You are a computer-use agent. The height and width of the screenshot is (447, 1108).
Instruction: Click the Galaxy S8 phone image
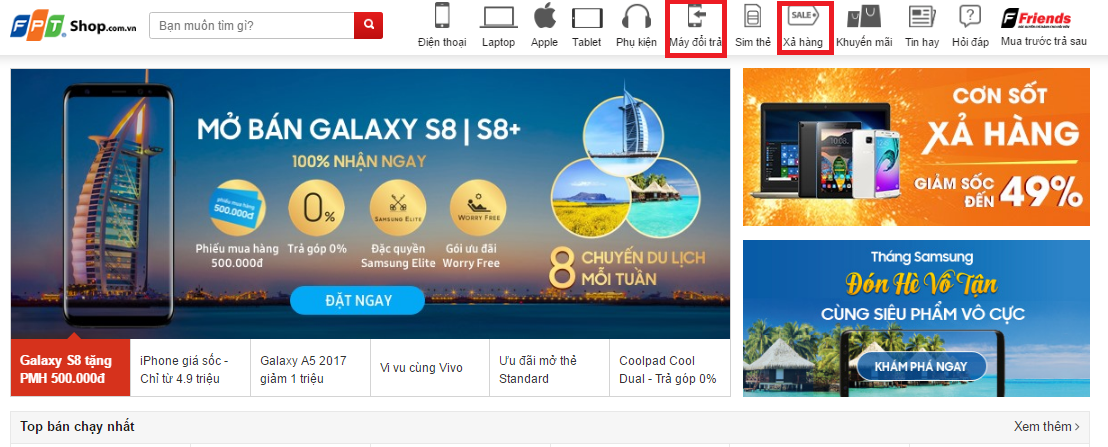pos(119,205)
